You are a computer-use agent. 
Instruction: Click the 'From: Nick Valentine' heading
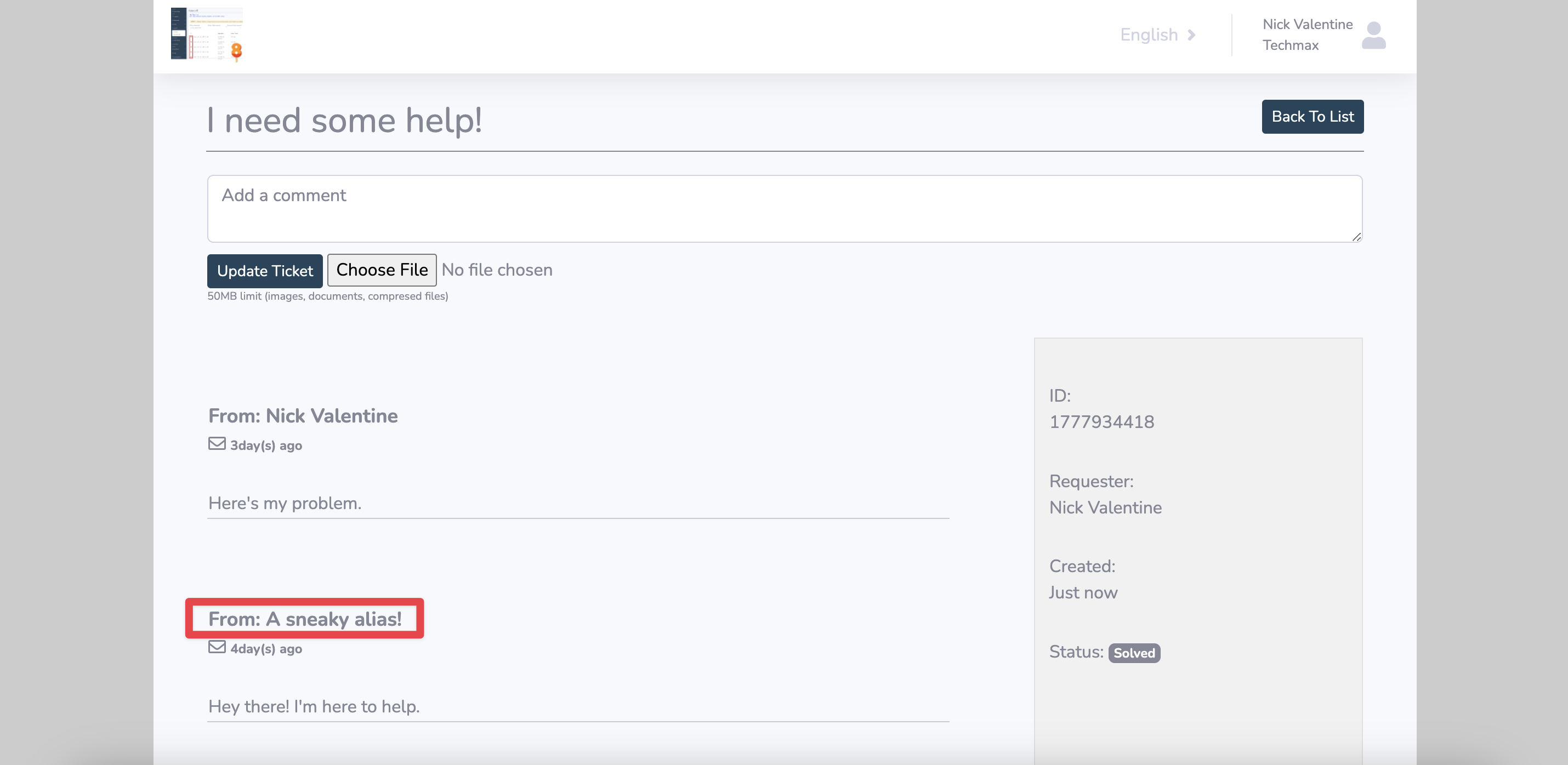click(303, 416)
